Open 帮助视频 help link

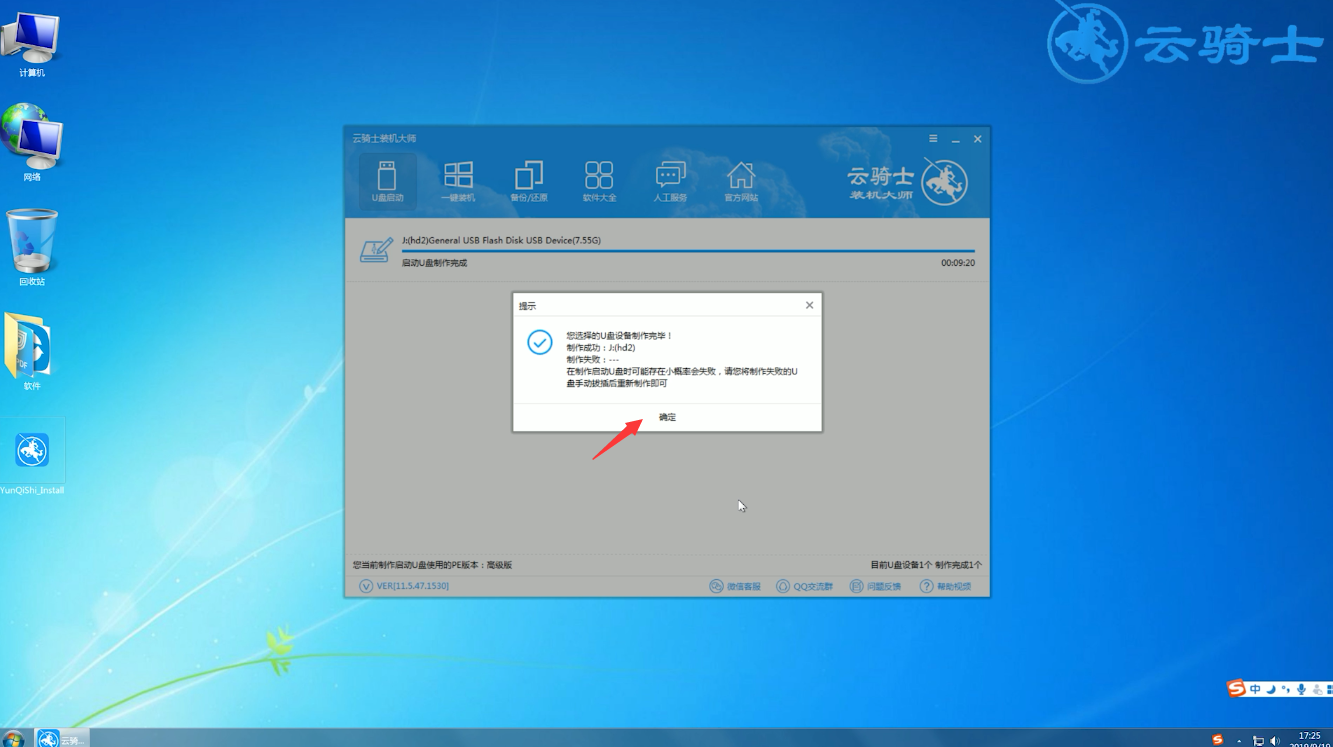(945, 586)
